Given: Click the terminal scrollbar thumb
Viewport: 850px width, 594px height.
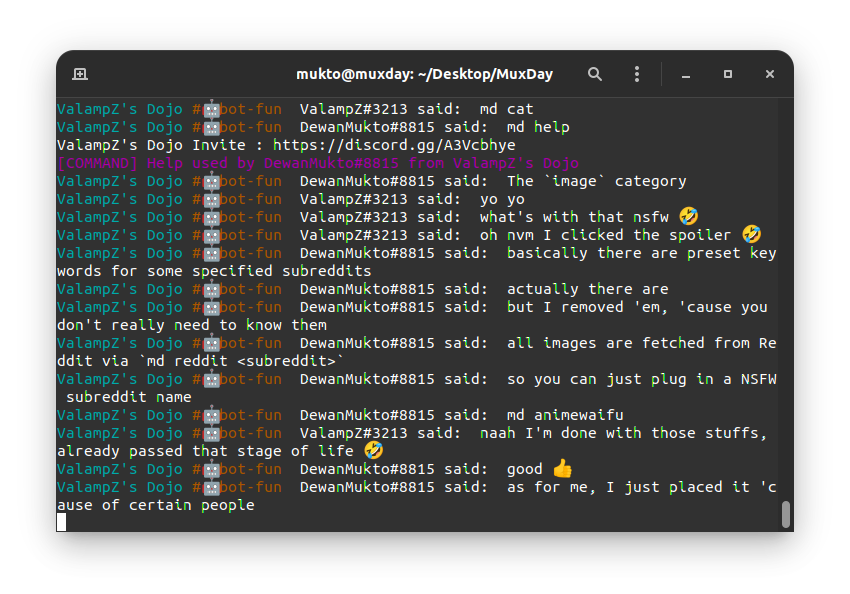Looking at the screenshot, I should 786,514.
